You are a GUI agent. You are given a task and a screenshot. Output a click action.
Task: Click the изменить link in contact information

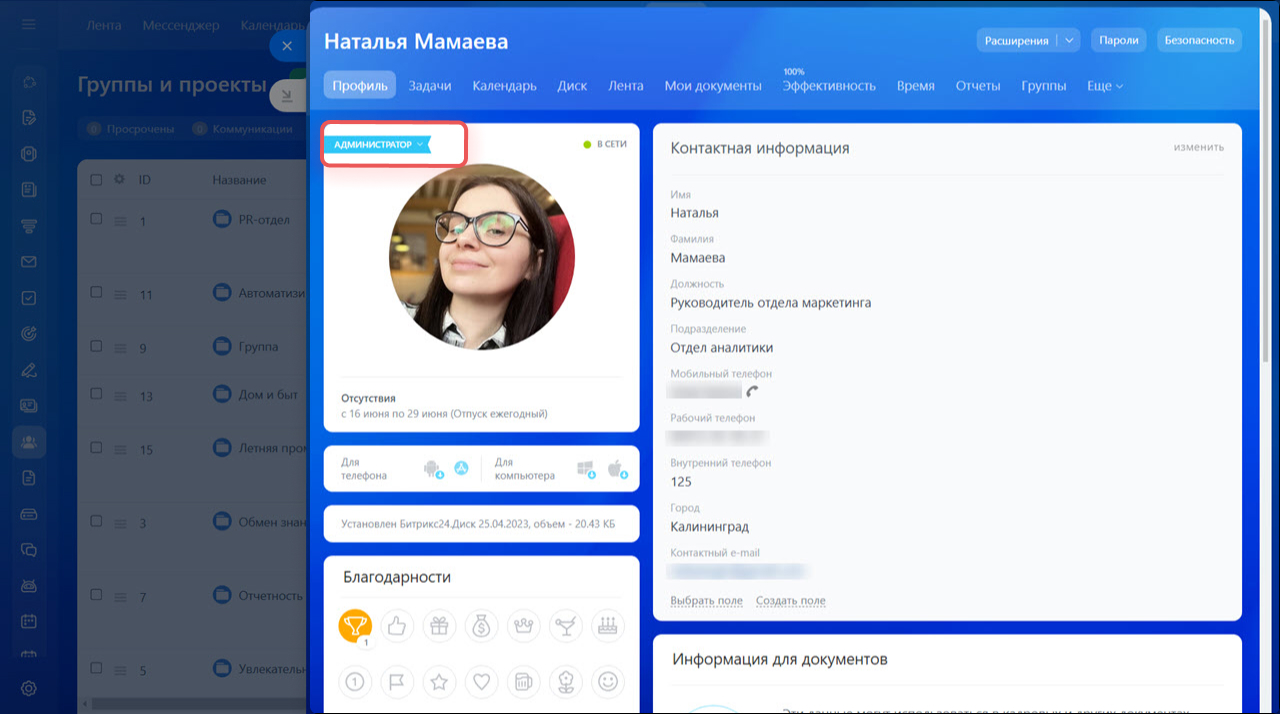pos(1199,147)
